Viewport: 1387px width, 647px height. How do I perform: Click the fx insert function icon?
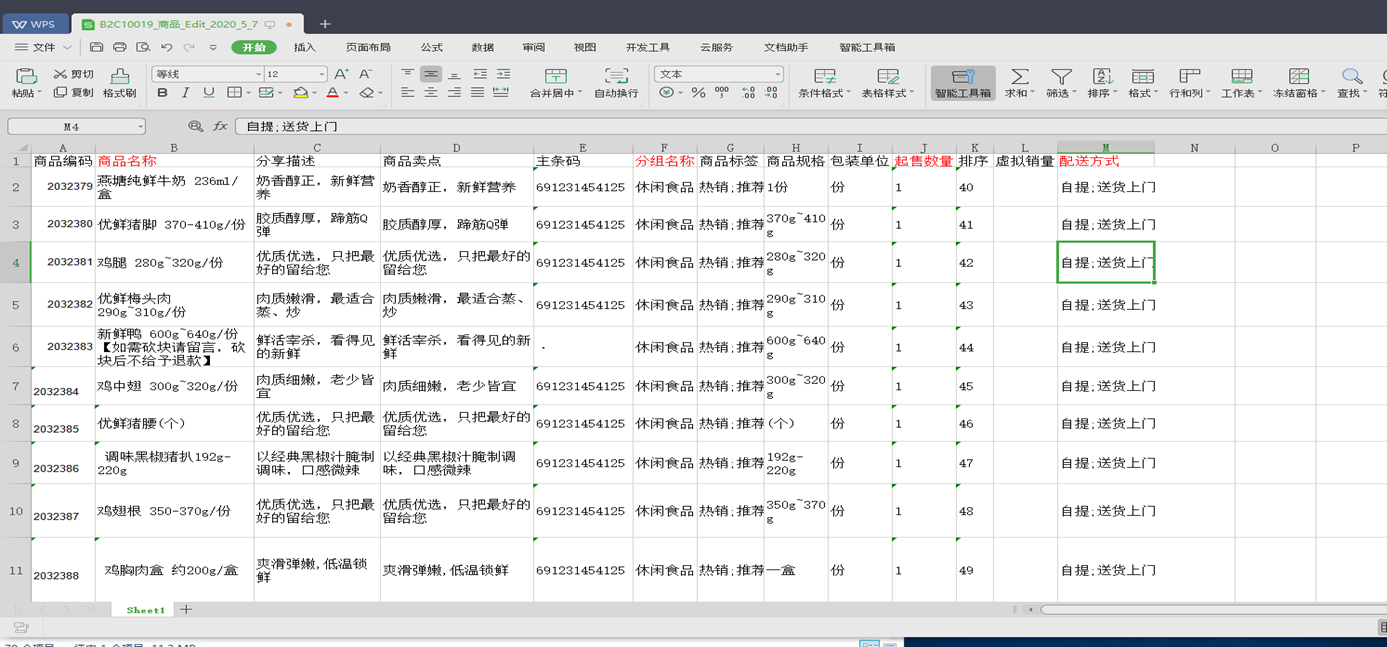(220, 127)
